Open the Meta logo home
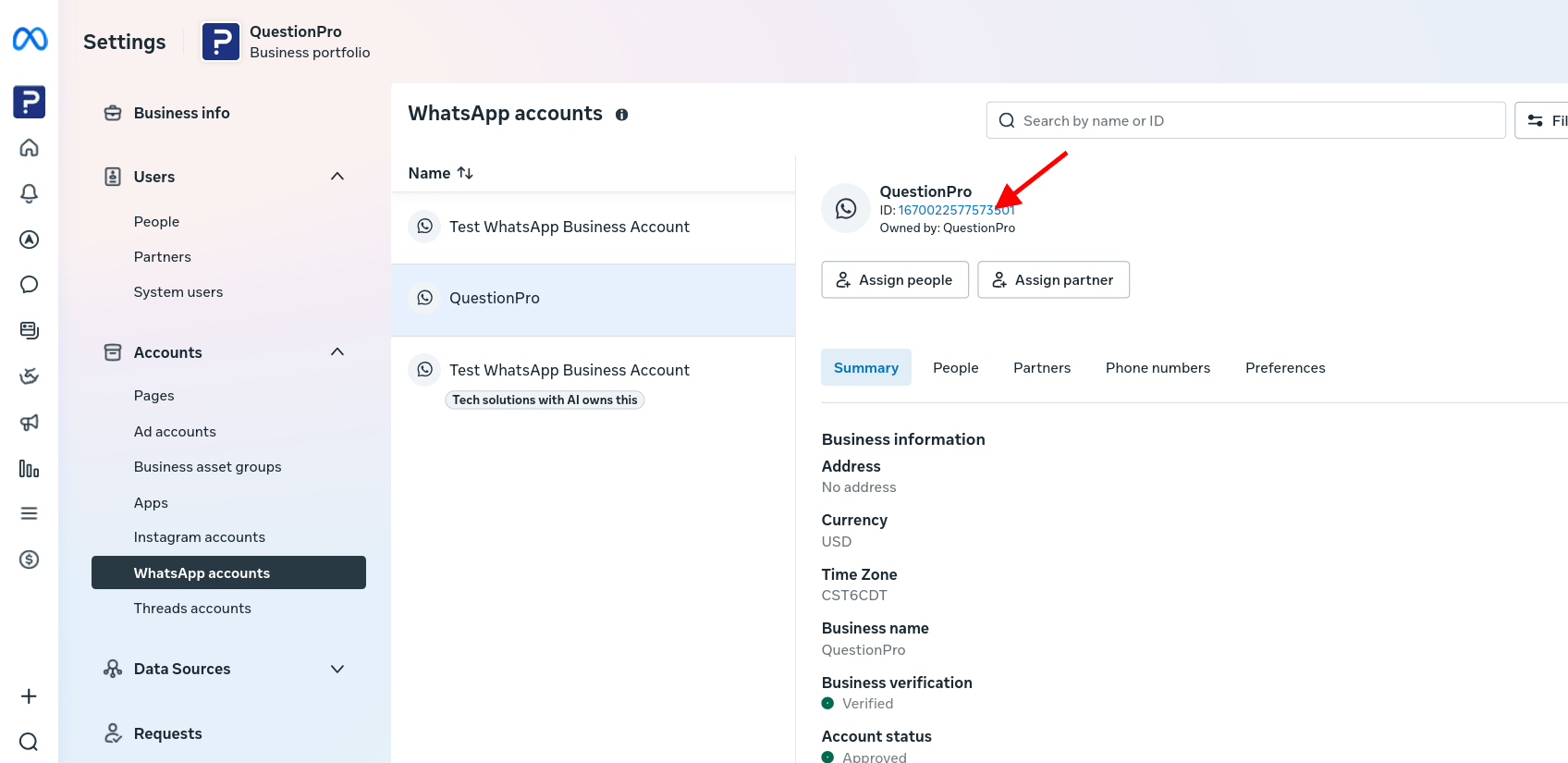Viewport: 1568px width, 763px height. [30, 39]
